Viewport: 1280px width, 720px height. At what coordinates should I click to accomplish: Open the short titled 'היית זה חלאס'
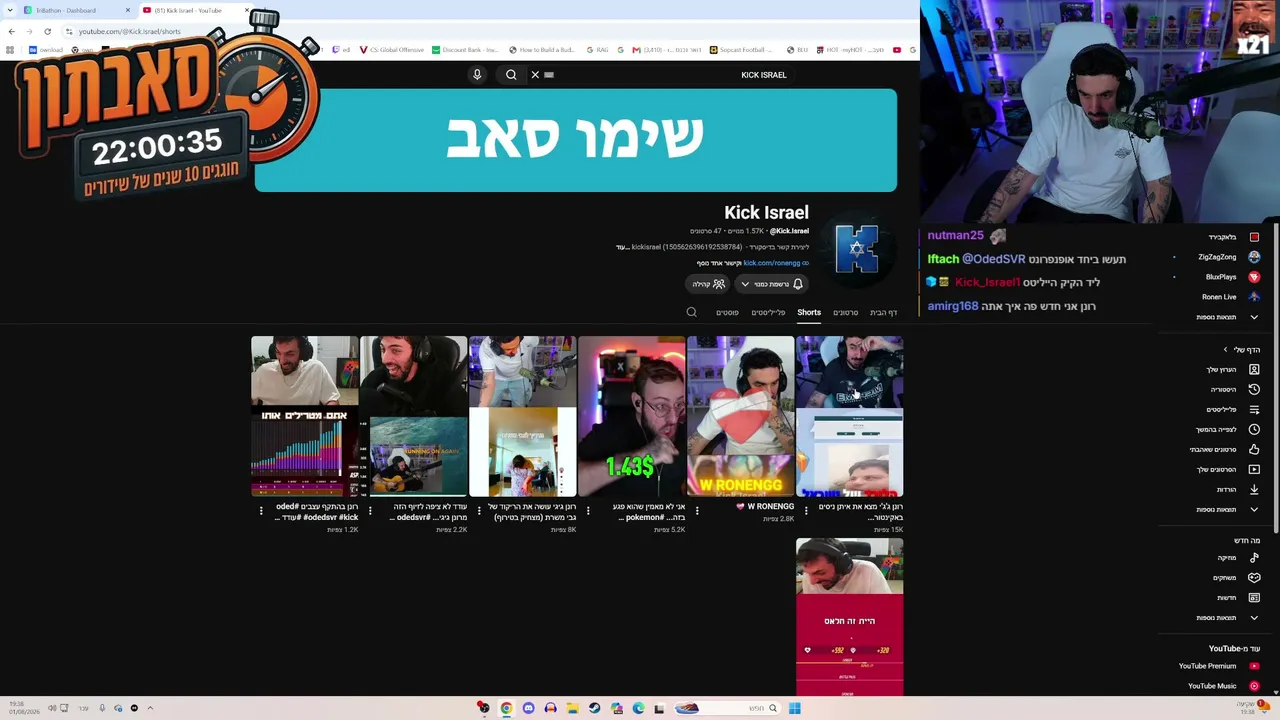pyautogui.click(x=849, y=617)
